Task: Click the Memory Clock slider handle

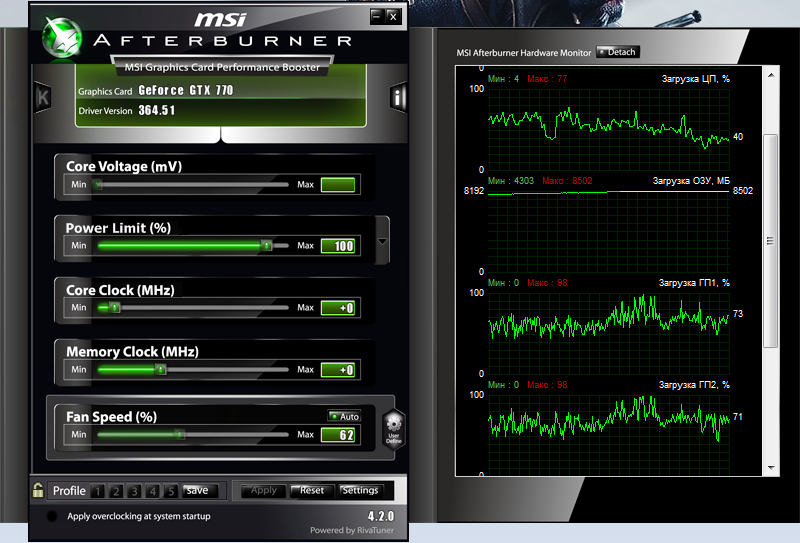Action: pyautogui.click(x=161, y=369)
